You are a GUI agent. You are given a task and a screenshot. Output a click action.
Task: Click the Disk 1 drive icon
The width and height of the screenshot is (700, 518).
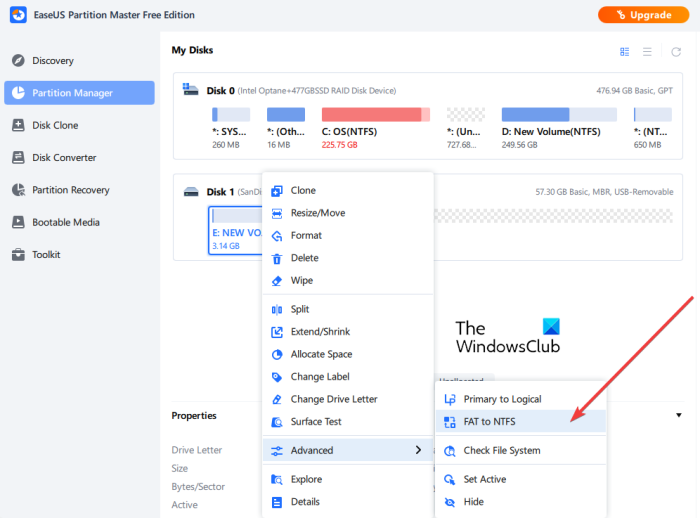[191, 192]
